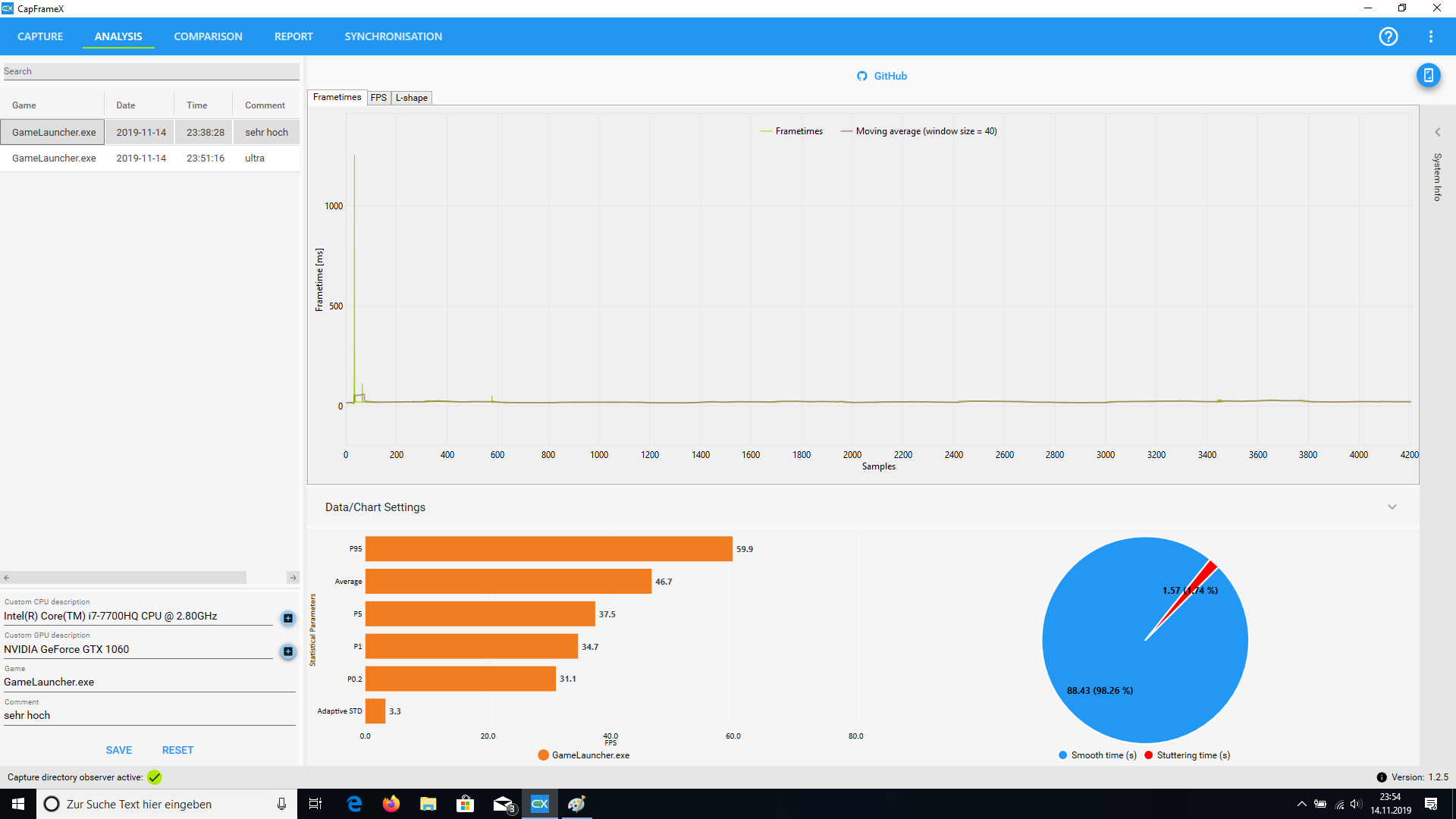Click the record list scroll right arrow
Viewport: 1456px width, 819px height.
click(293, 578)
